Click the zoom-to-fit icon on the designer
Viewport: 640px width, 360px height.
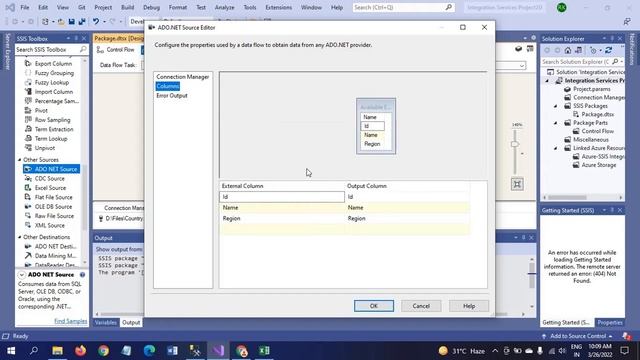(x=517, y=184)
